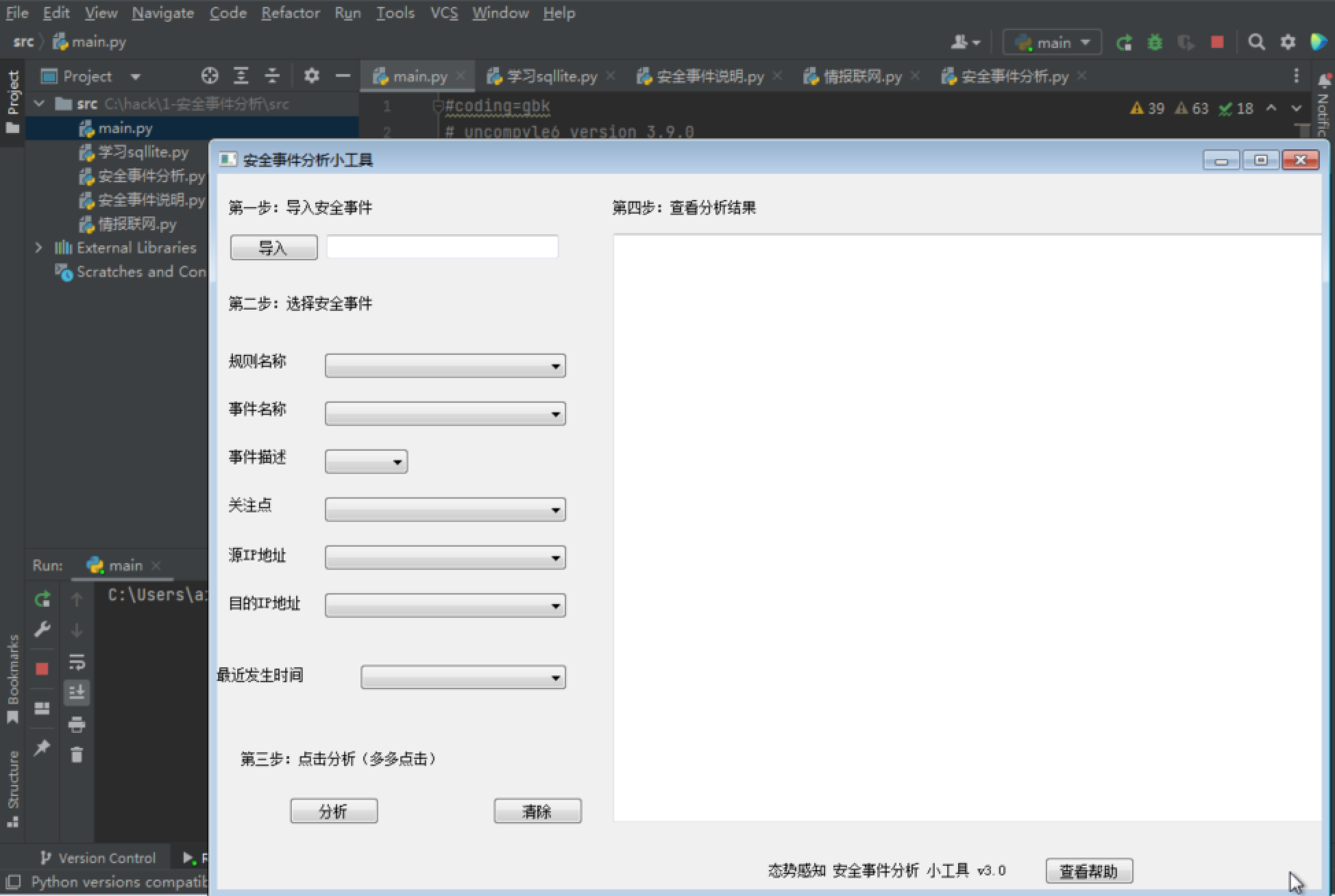Run the main configuration with green run arrow
This screenshot has height=896, width=1335.
pyautogui.click(x=1124, y=42)
